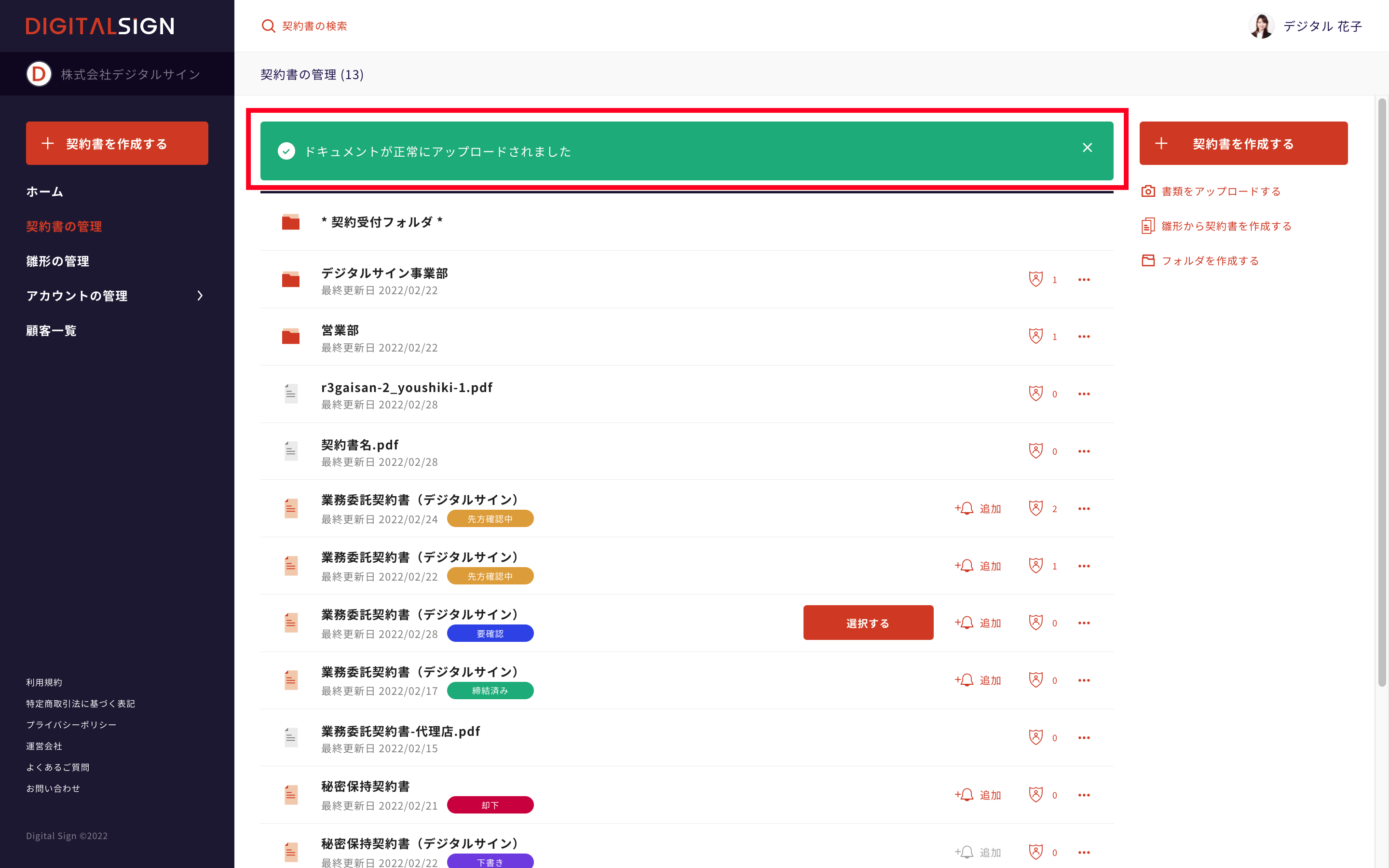Open プライバシーポリシー link

click(71, 724)
